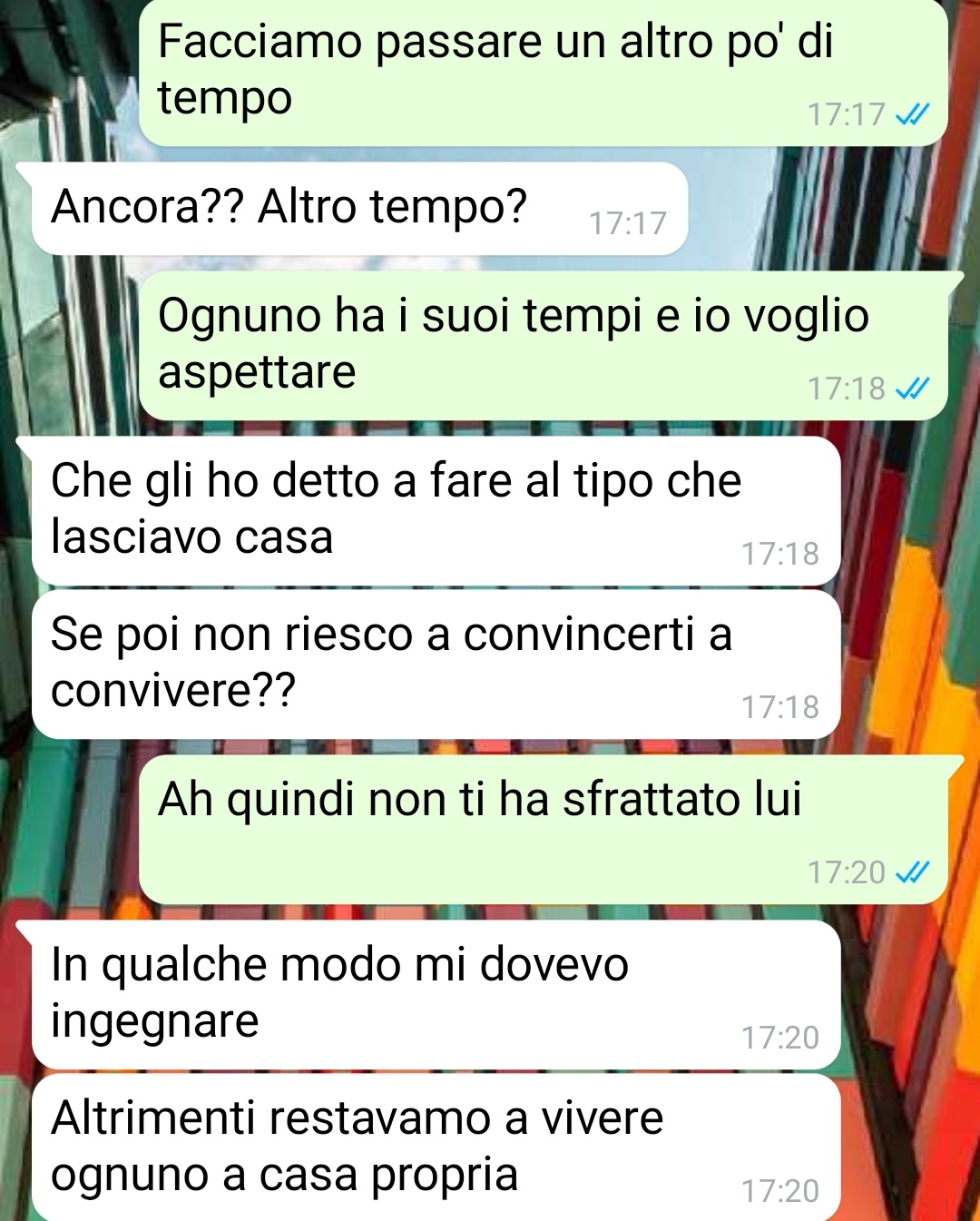Tap the 17:18 timestamp on 'lasciavo casa' message

coord(780,554)
